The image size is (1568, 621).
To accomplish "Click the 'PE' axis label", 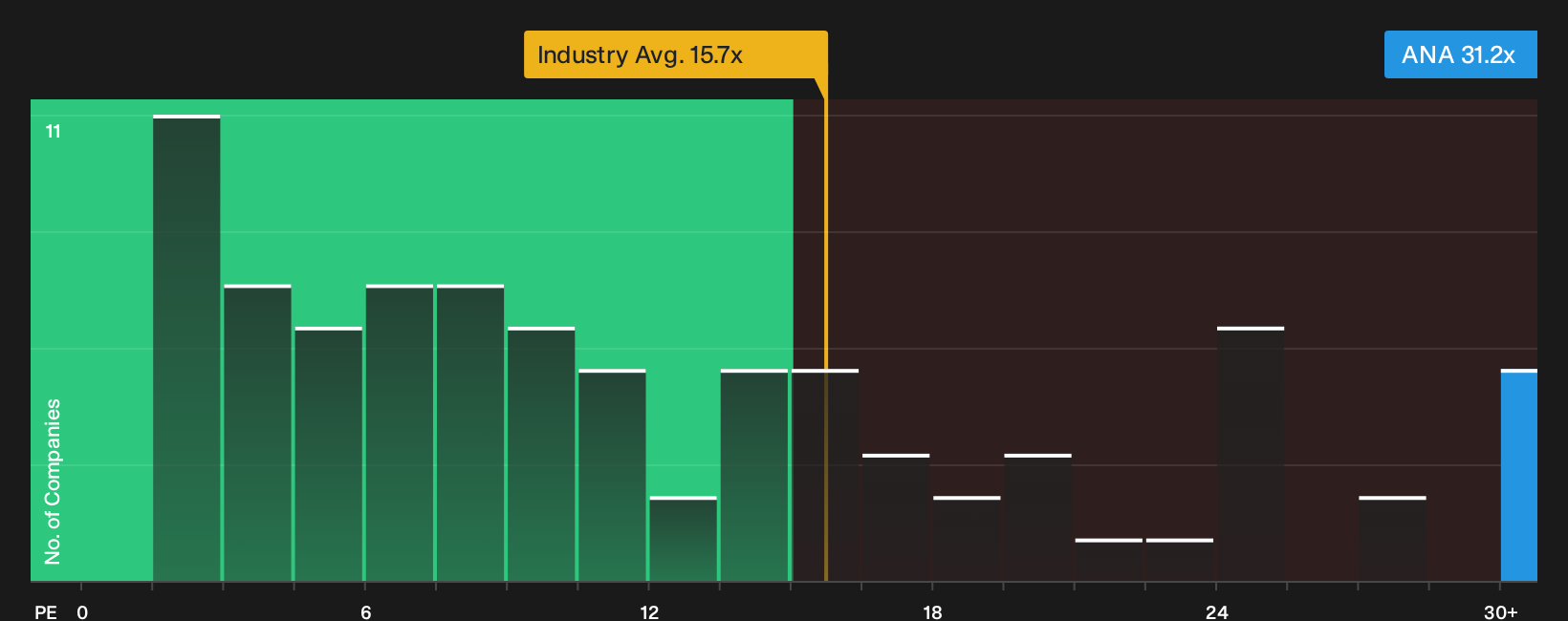I will click(x=46, y=612).
